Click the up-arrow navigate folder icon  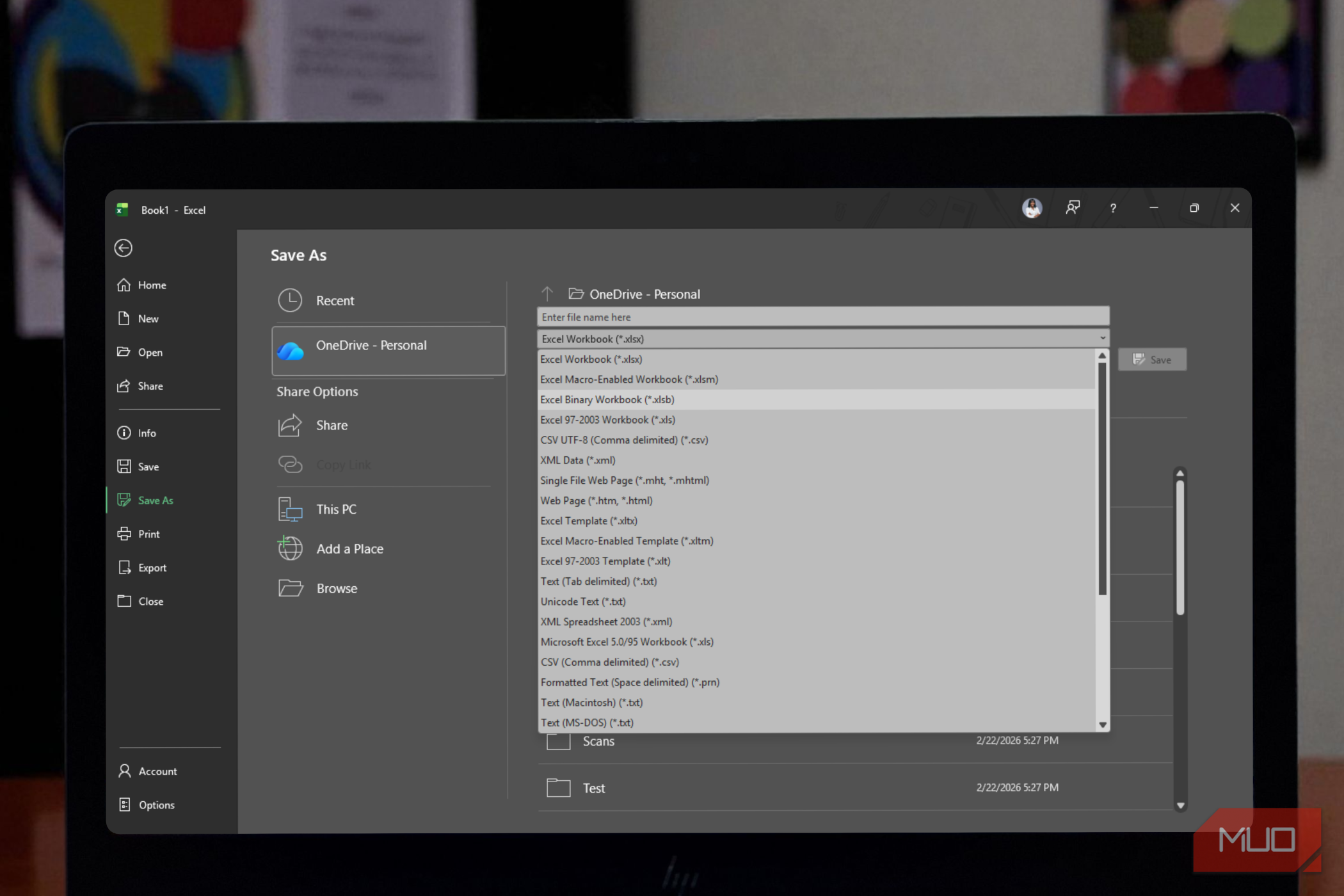pyautogui.click(x=547, y=294)
